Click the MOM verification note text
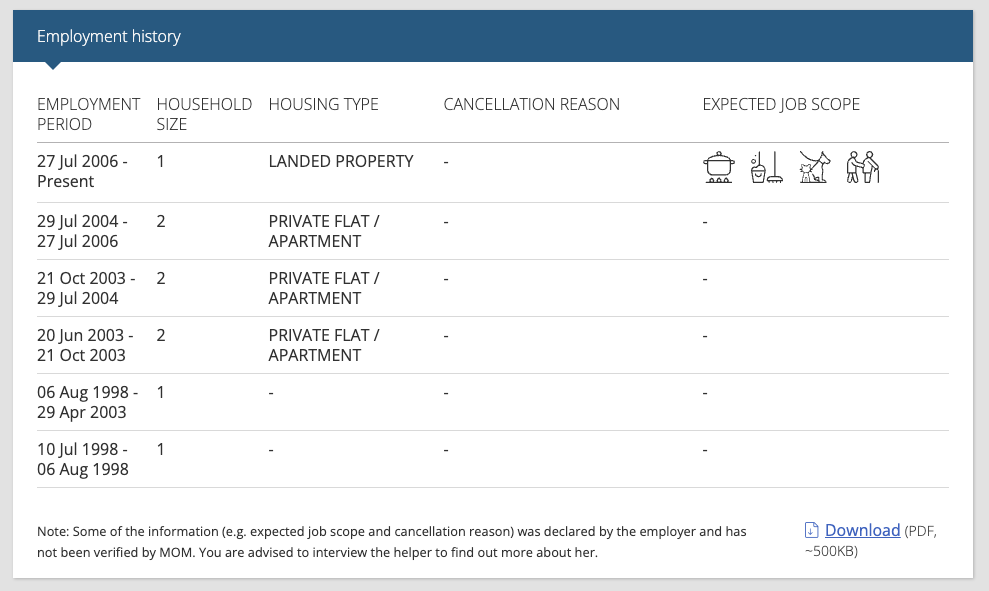Image resolution: width=989 pixels, height=591 pixels. (x=392, y=542)
